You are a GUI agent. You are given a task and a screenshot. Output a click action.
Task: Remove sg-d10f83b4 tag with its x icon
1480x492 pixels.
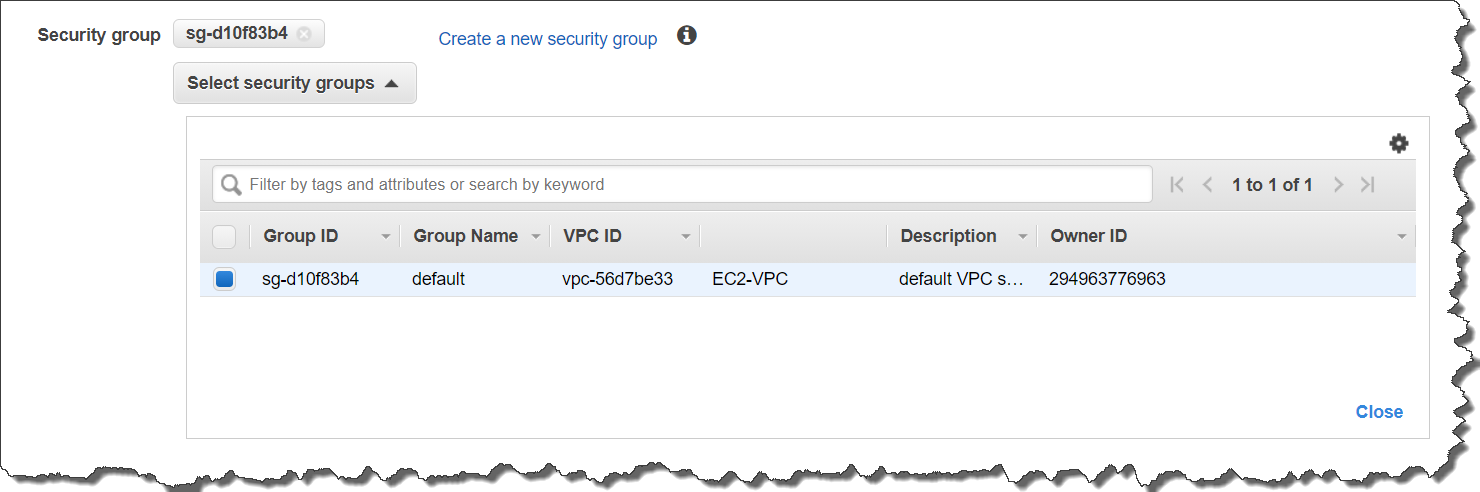click(x=304, y=34)
